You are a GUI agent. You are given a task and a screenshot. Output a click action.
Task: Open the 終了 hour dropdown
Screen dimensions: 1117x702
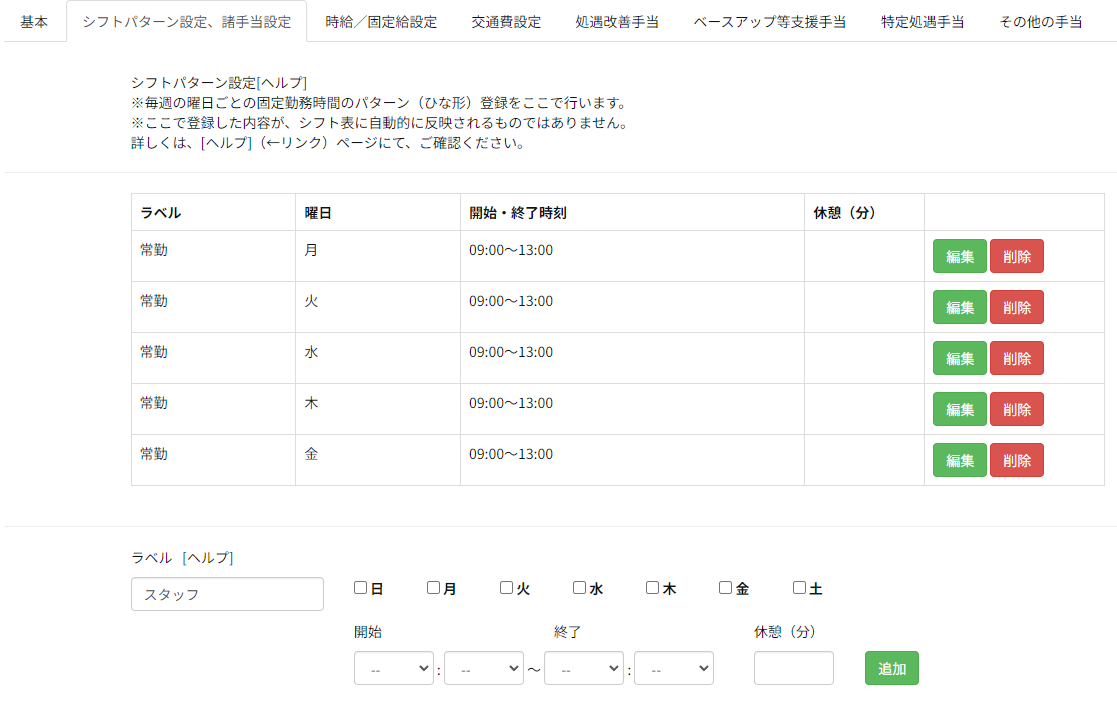584,669
